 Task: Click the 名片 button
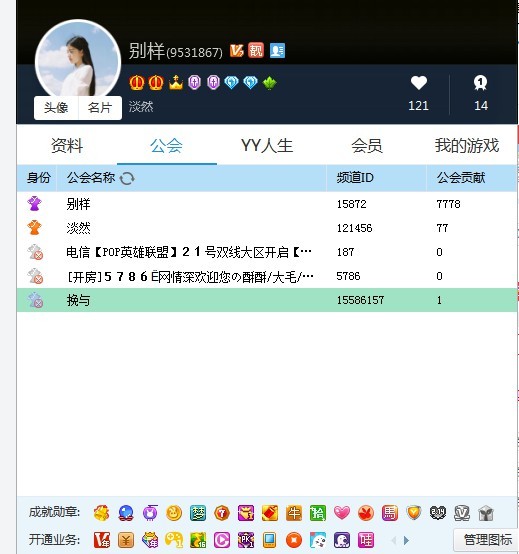[x=100, y=107]
